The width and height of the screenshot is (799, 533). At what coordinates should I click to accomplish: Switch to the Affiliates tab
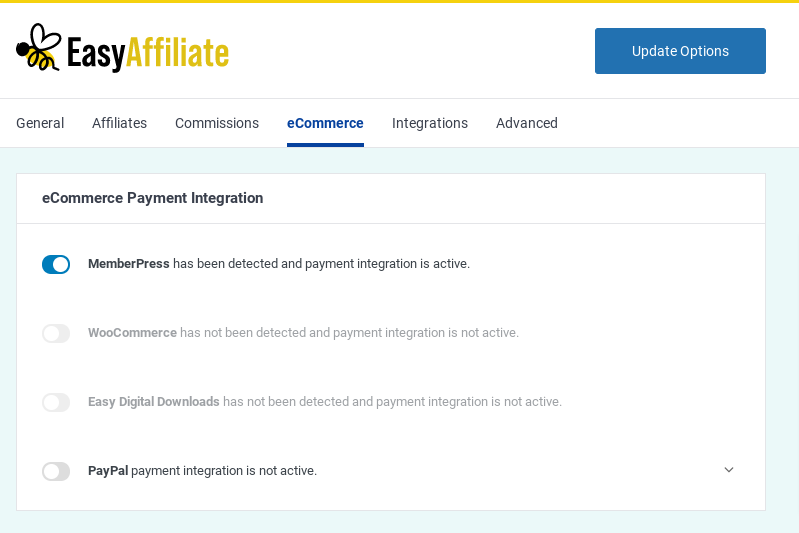click(119, 123)
